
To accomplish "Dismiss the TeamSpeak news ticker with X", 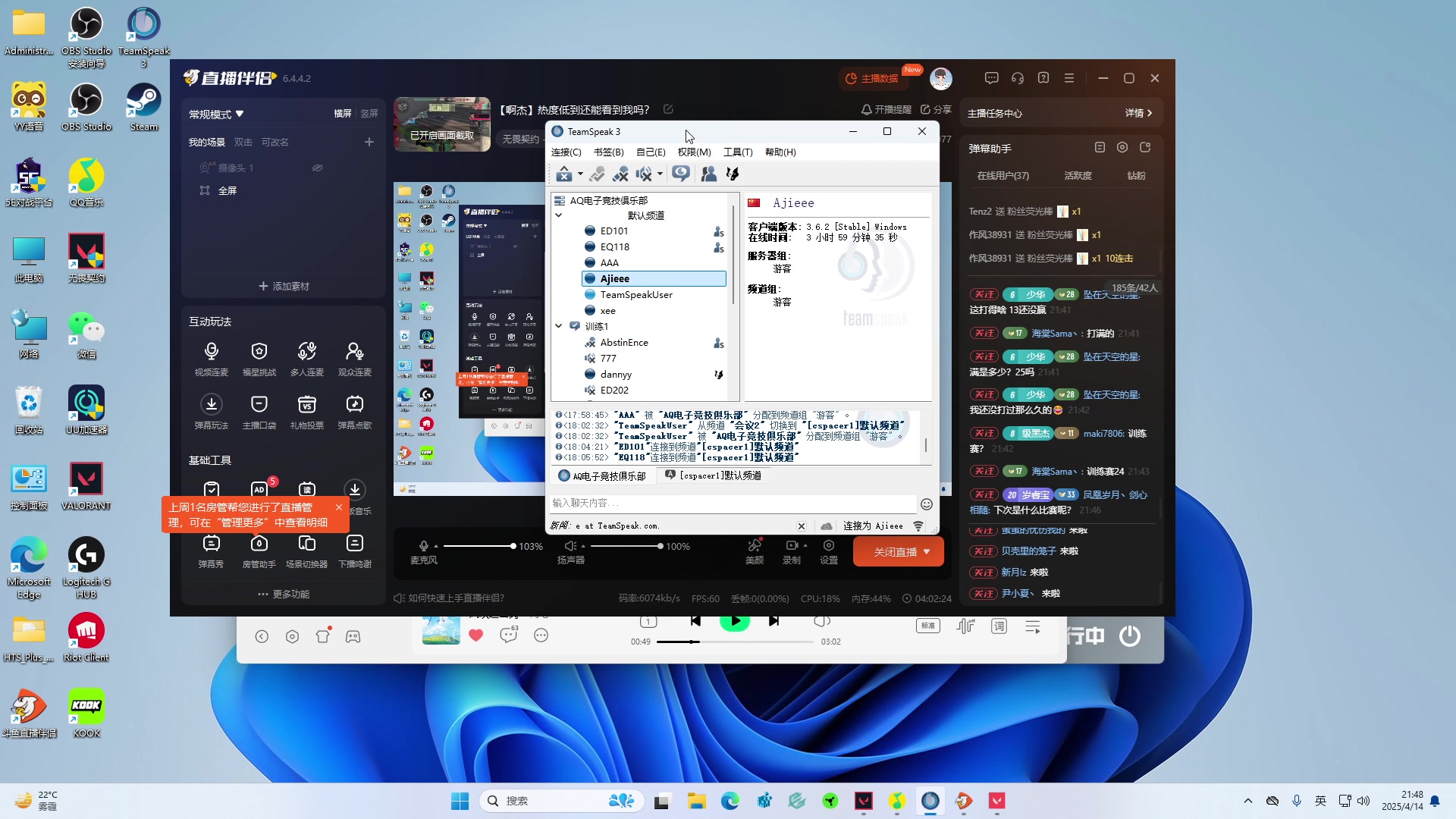I will (801, 526).
